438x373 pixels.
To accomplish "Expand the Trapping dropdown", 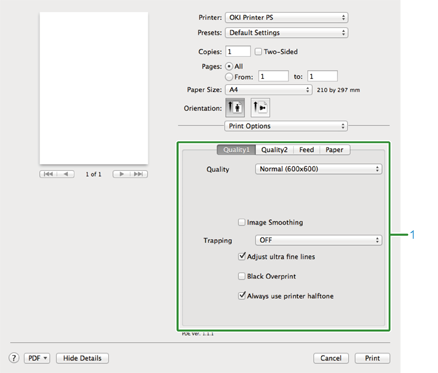I will pos(318,240).
